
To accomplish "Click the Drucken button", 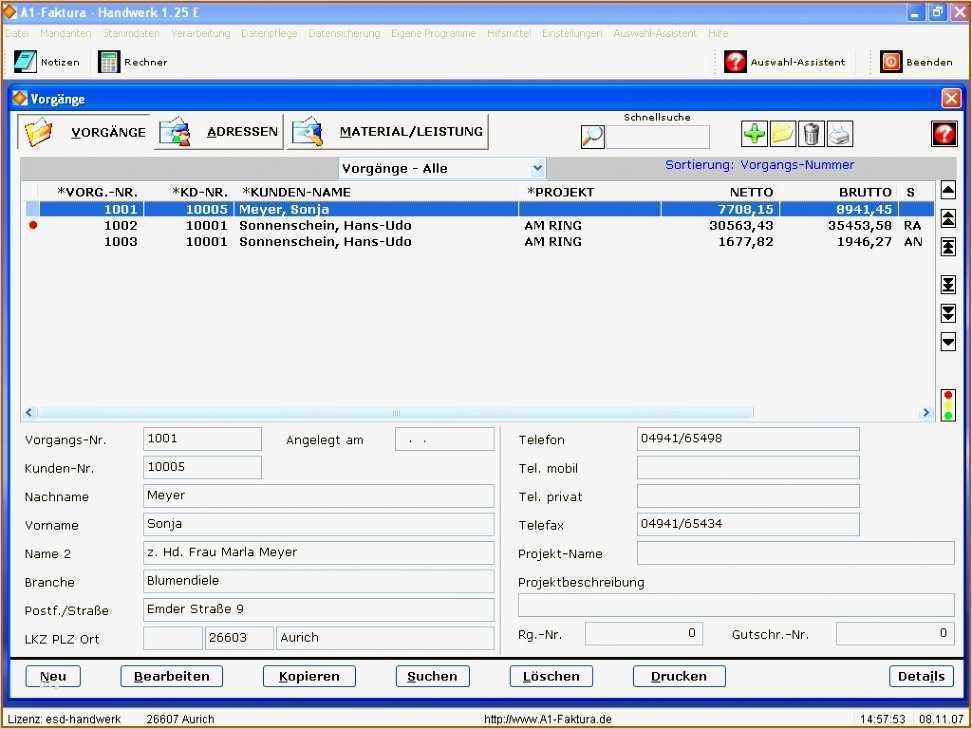I will tap(679, 676).
